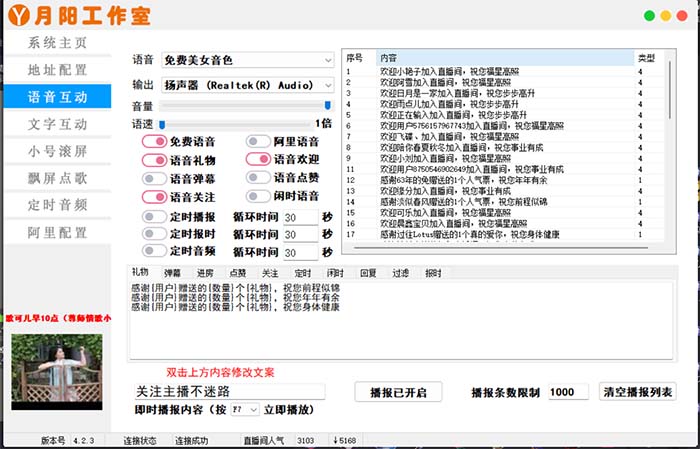Click the orange 月阳工作室 logo icon
Image resolution: width=700 pixels, height=449 pixels.
coord(19,17)
